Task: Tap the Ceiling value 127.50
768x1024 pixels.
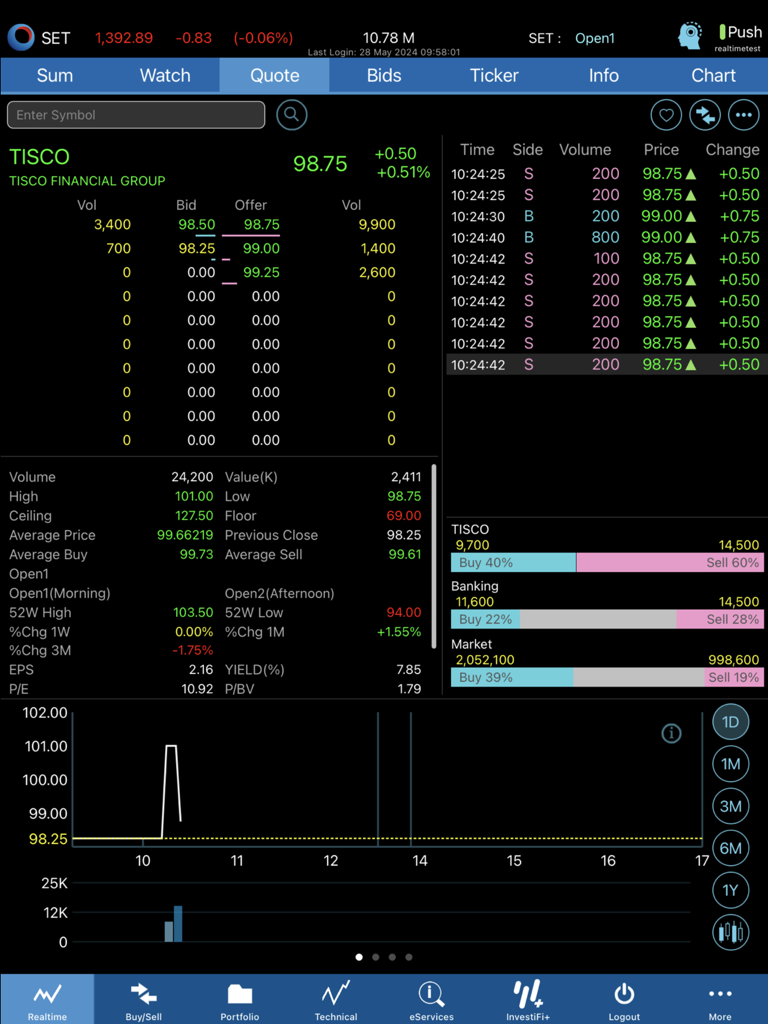Action: click(x=194, y=516)
